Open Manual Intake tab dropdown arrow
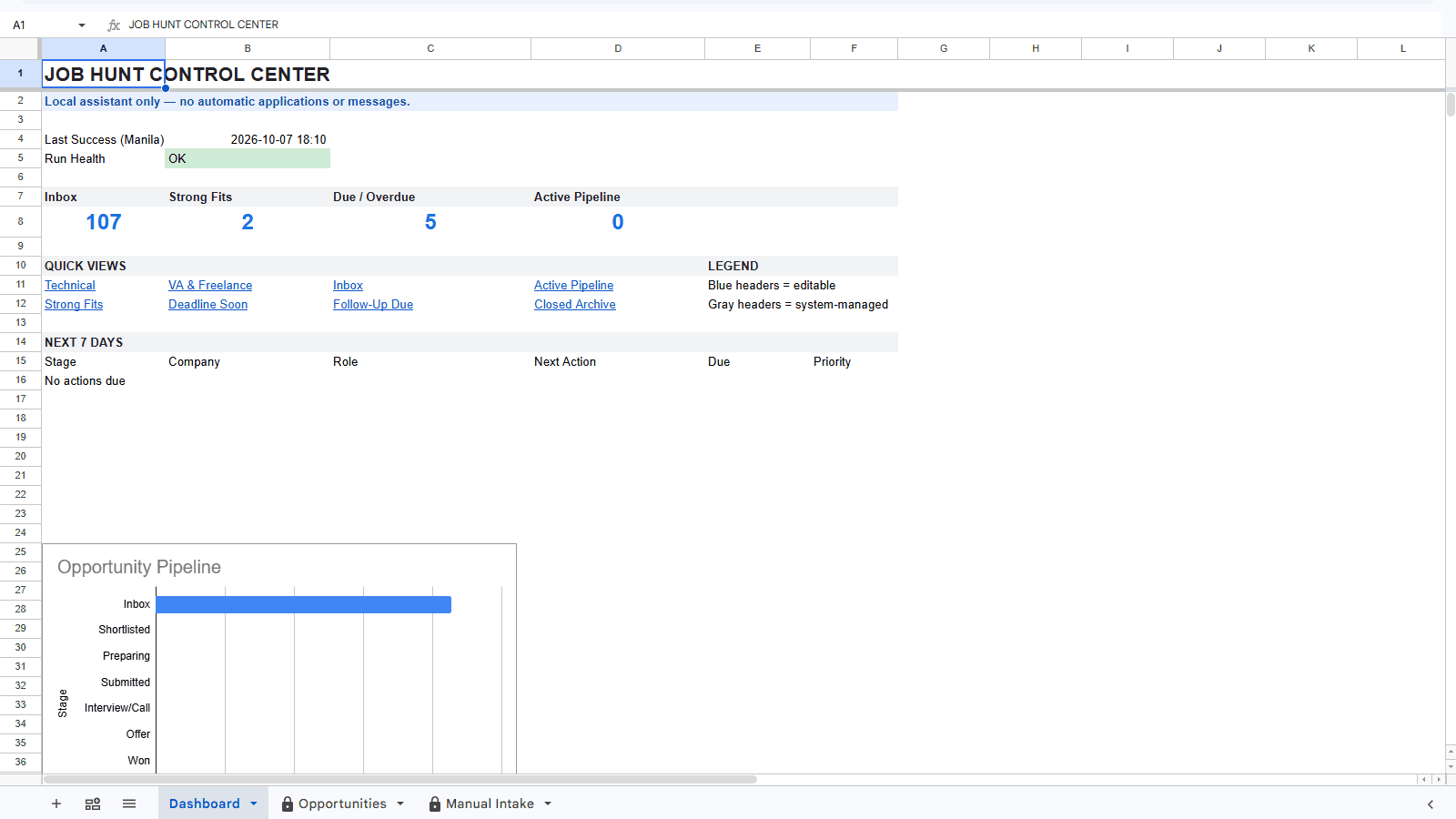 [548, 804]
